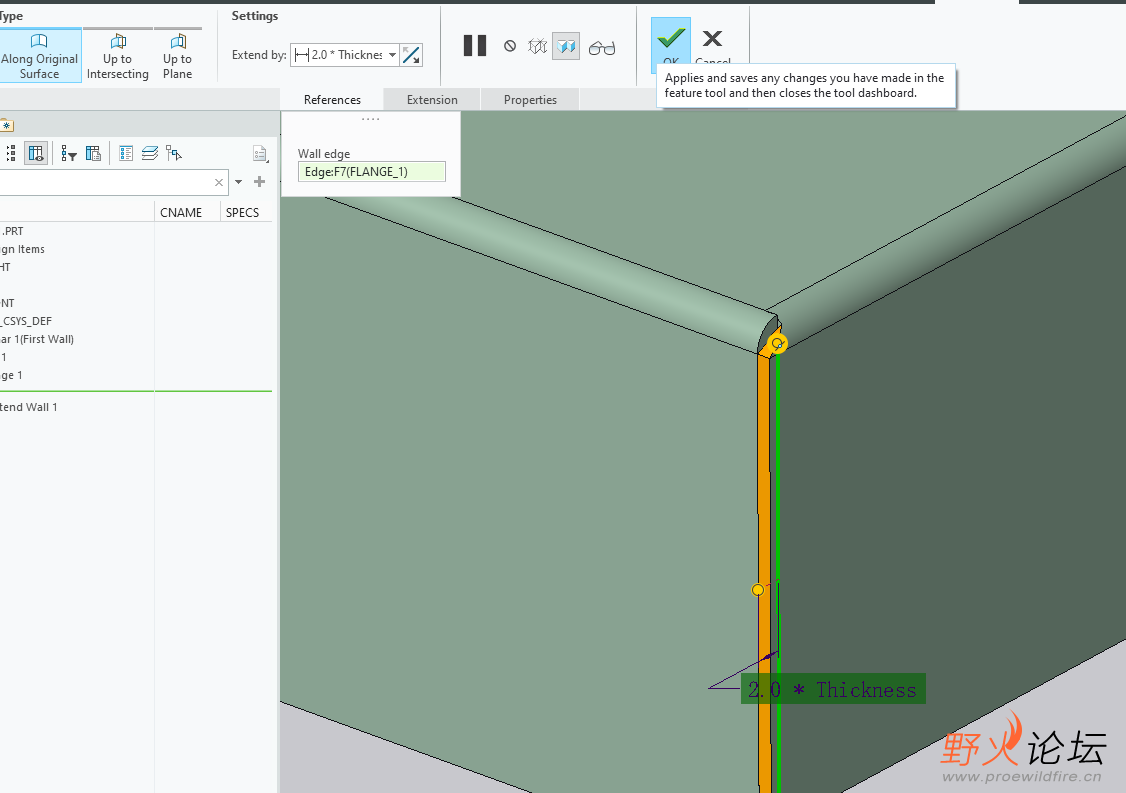Open the Extend by value dropdown
The height and width of the screenshot is (793, 1126).
pyautogui.click(x=392, y=55)
